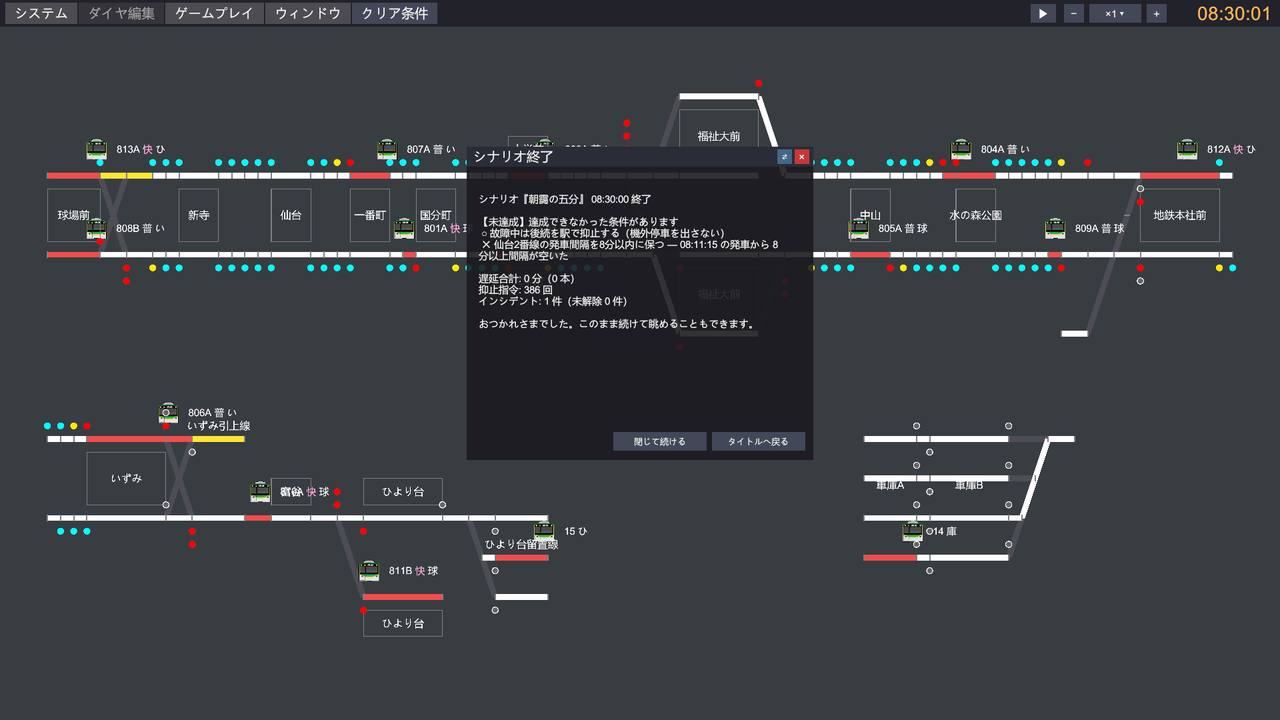Open the クリア条件 menu
This screenshot has height=720, width=1280.
(395, 13)
